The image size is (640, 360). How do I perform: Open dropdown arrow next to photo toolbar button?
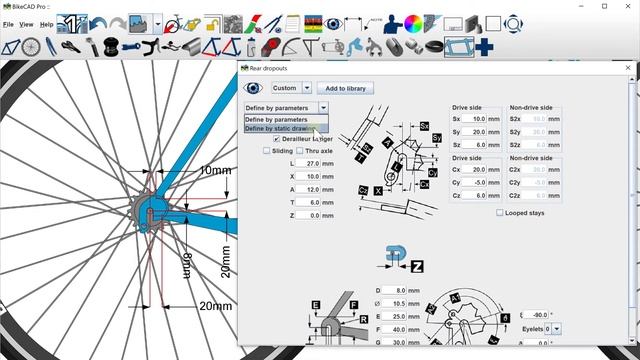point(158,24)
